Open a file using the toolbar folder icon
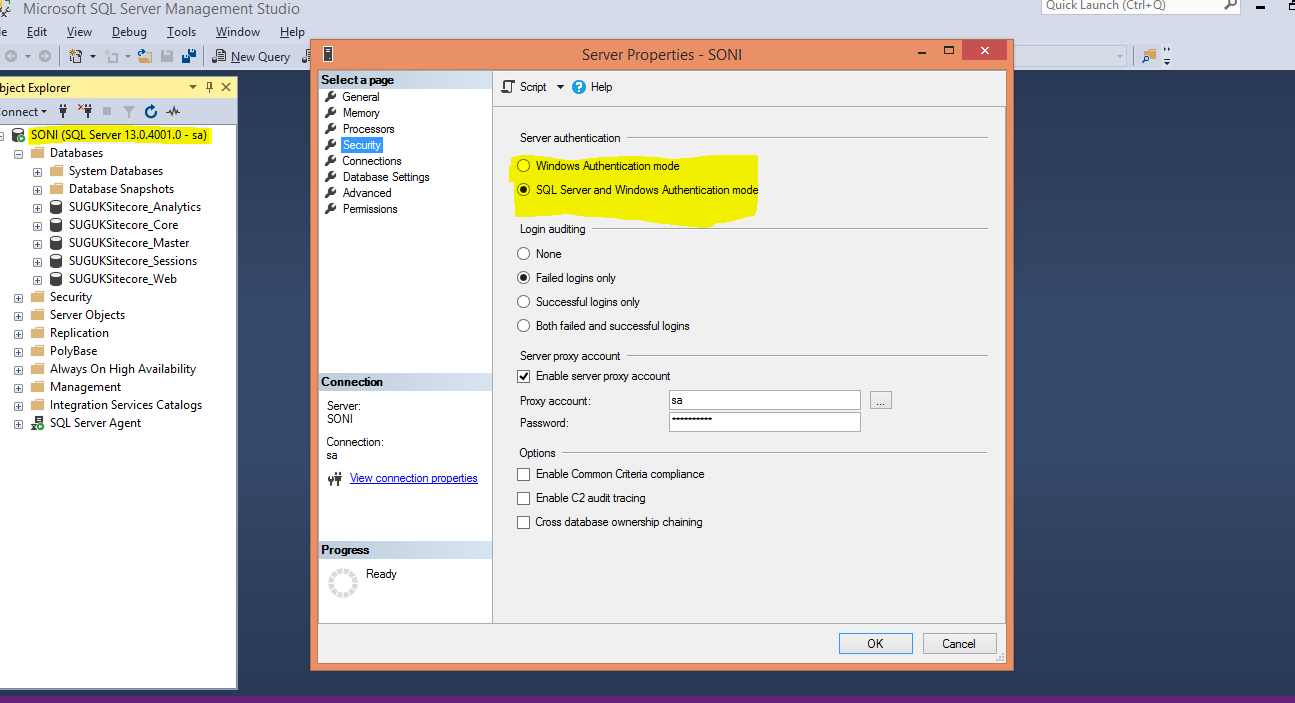This screenshot has height=703, width=1295. click(145, 56)
